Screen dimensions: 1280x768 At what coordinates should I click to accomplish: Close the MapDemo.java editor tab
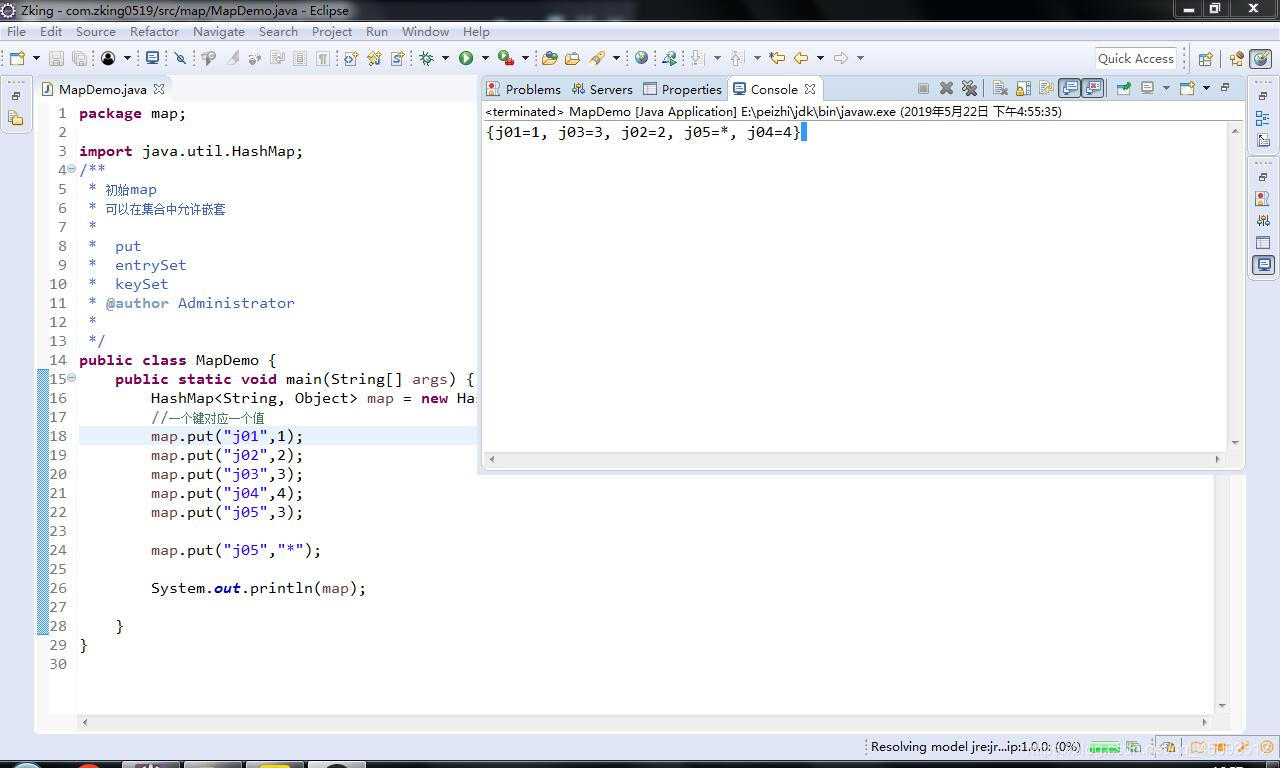tap(158, 89)
